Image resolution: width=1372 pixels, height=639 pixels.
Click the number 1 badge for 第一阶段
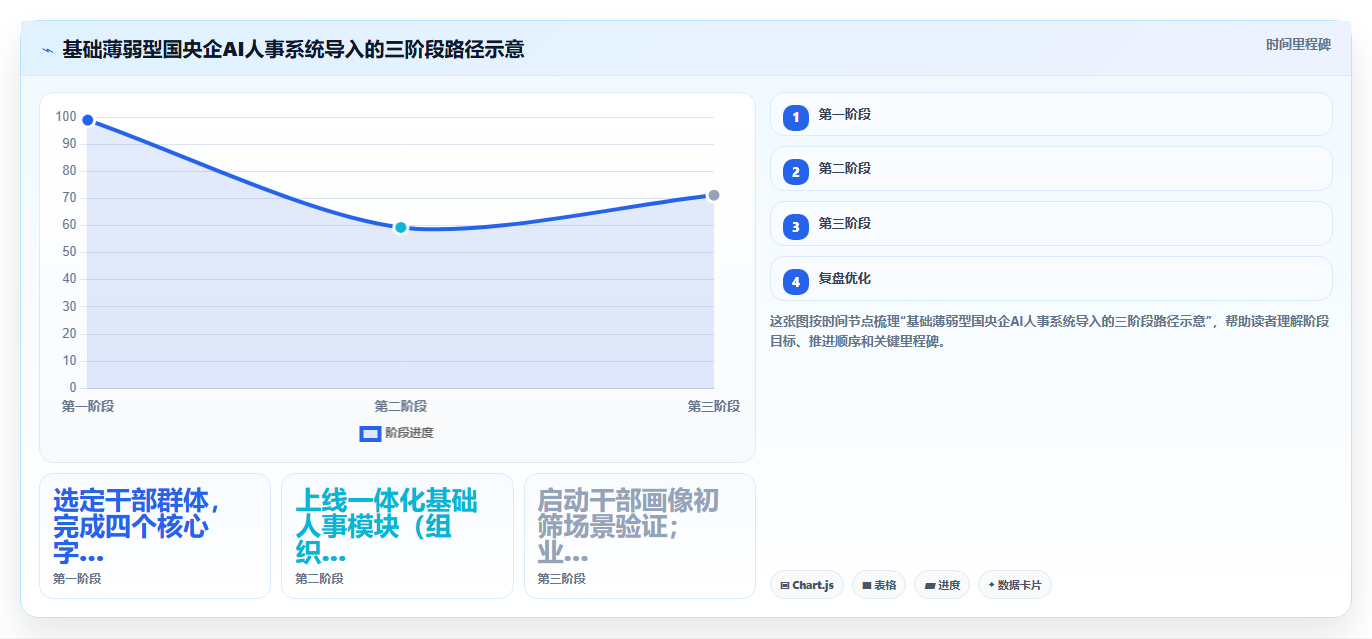[x=796, y=117]
